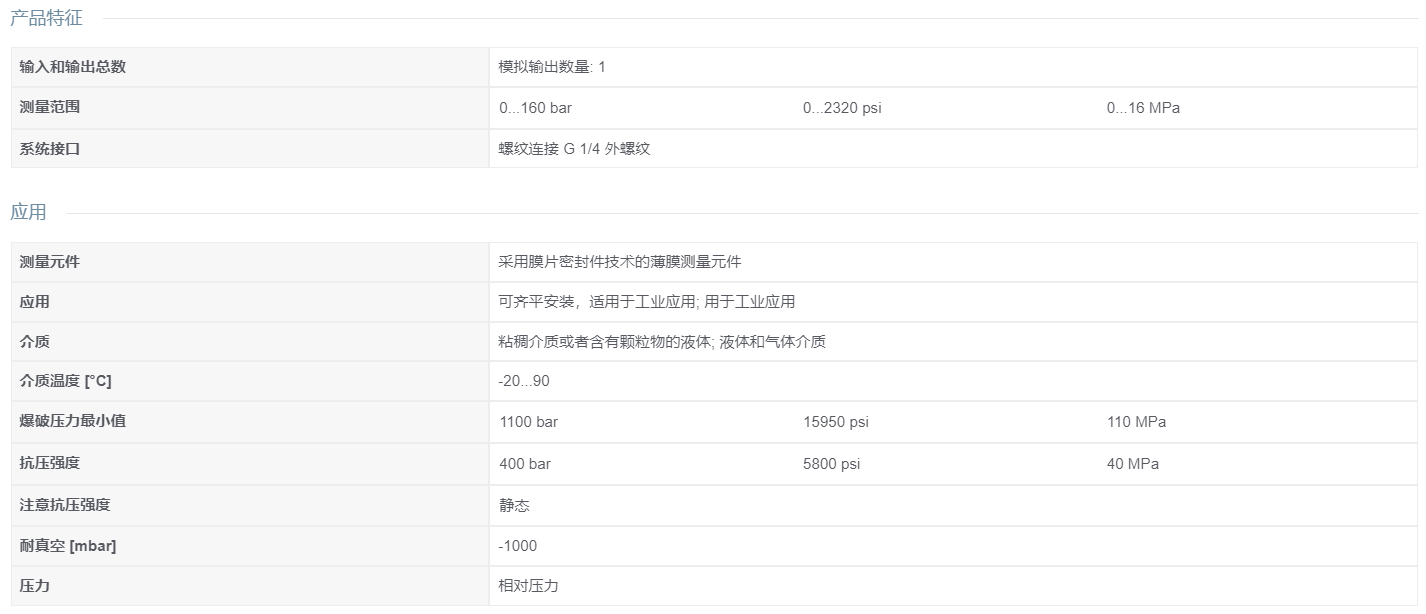Click the 耐真空 [mbar] row label
The width and height of the screenshot is (1426, 614).
pyautogui.click(x=69, y=546)
